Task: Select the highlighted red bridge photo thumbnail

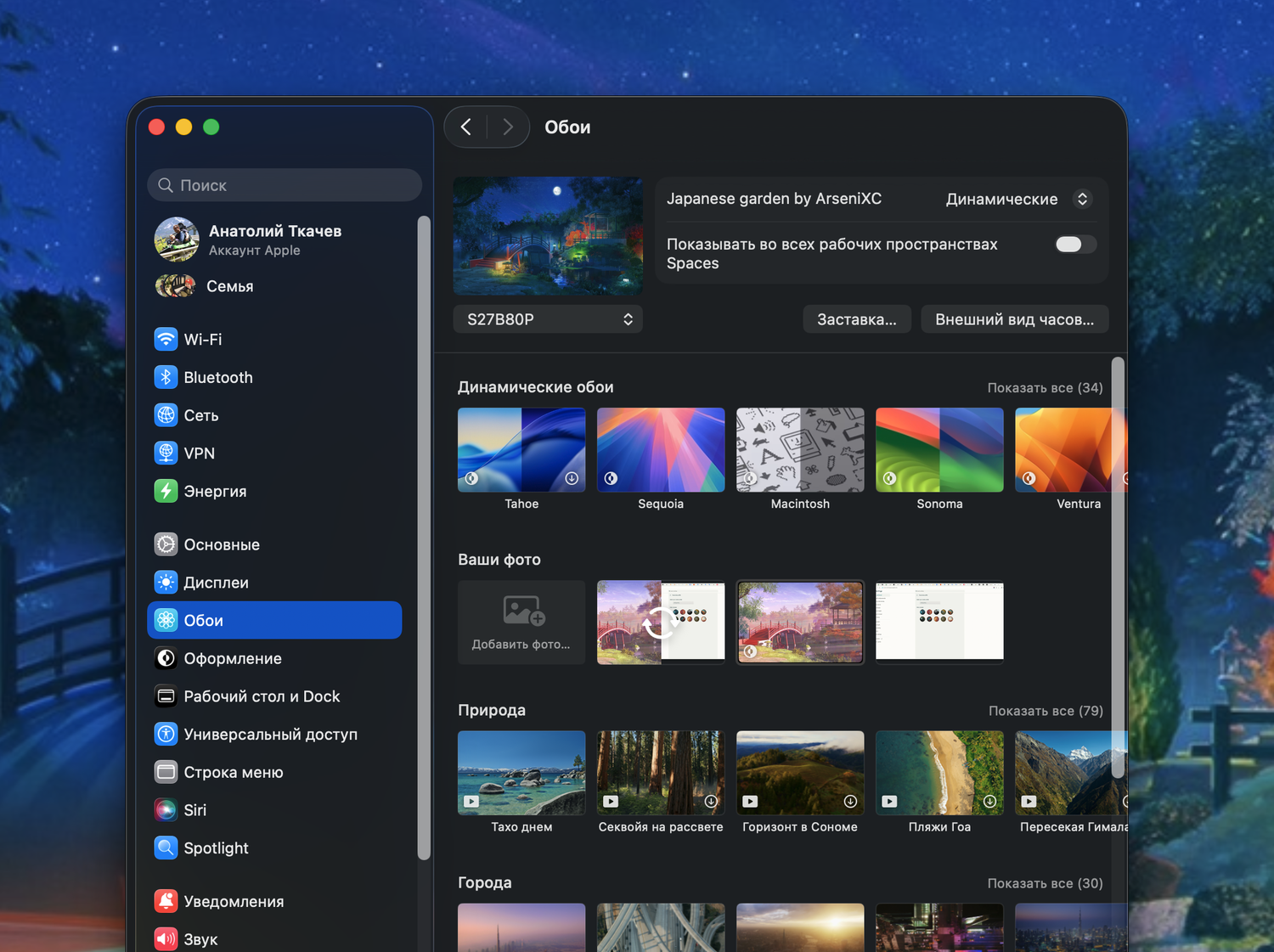Action: pyautogui.click(x=800, y=622)
